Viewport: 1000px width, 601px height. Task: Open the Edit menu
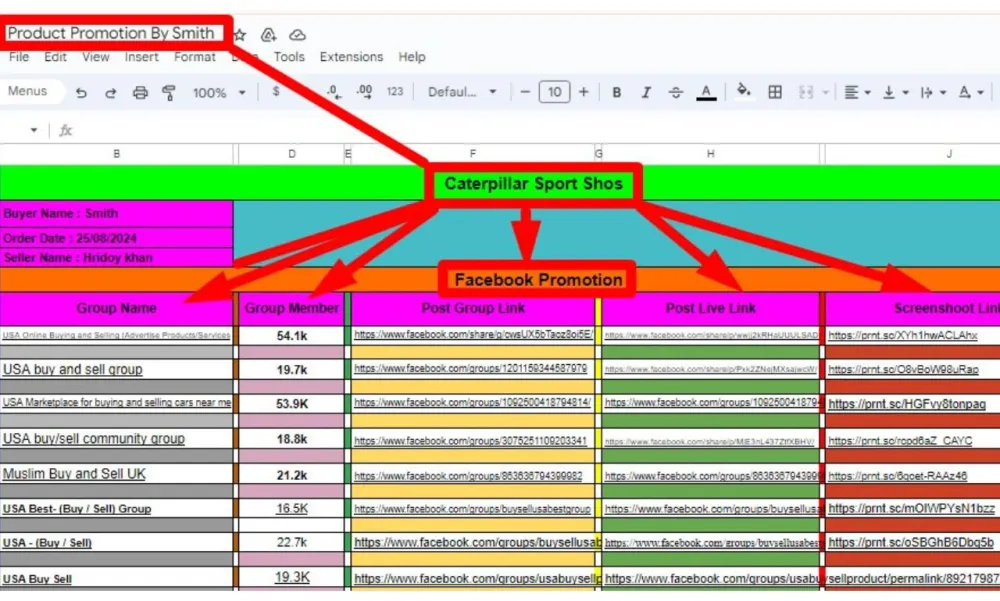(55, 57)
